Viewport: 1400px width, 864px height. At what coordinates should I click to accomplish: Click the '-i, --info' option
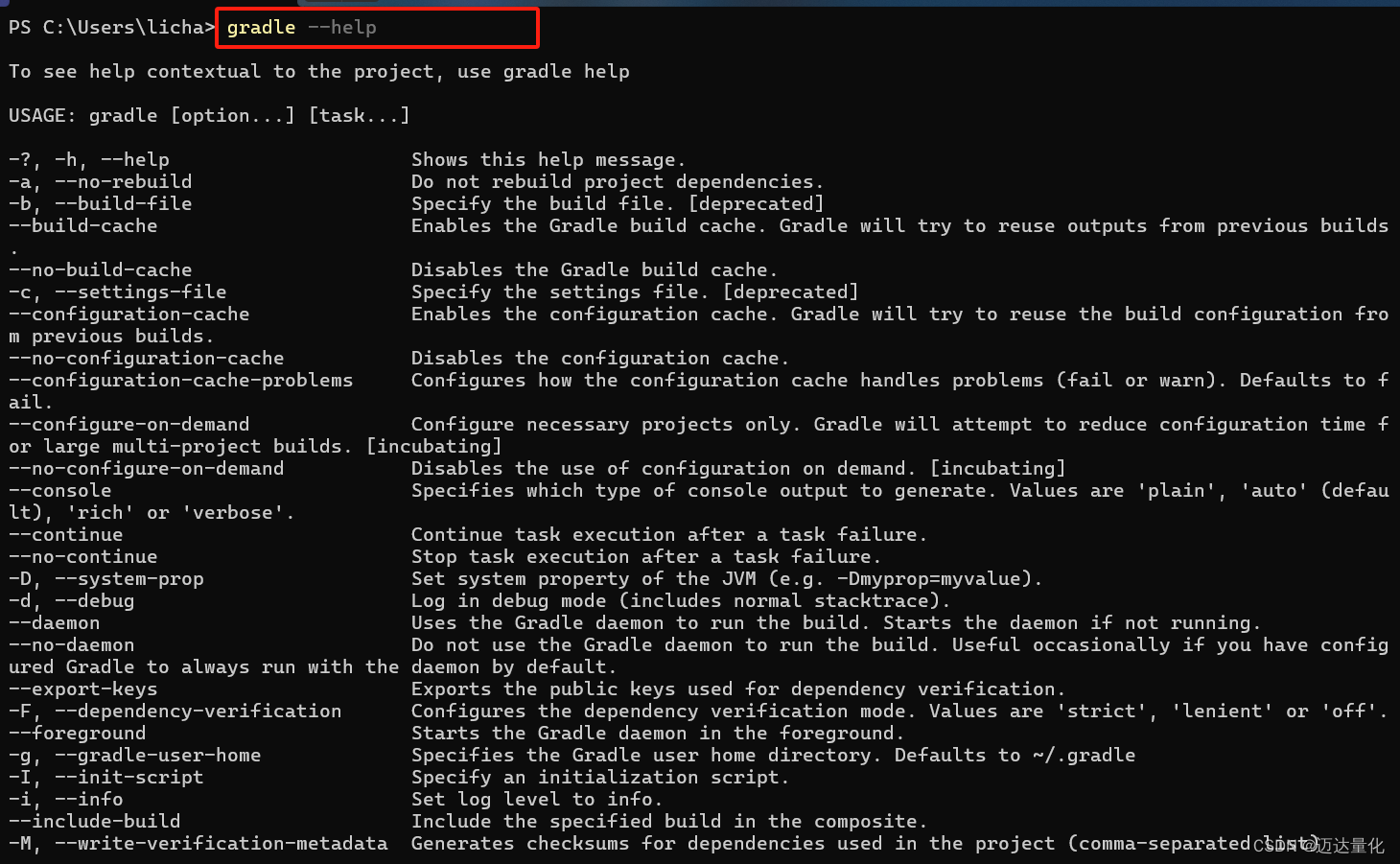pos(66,800)
